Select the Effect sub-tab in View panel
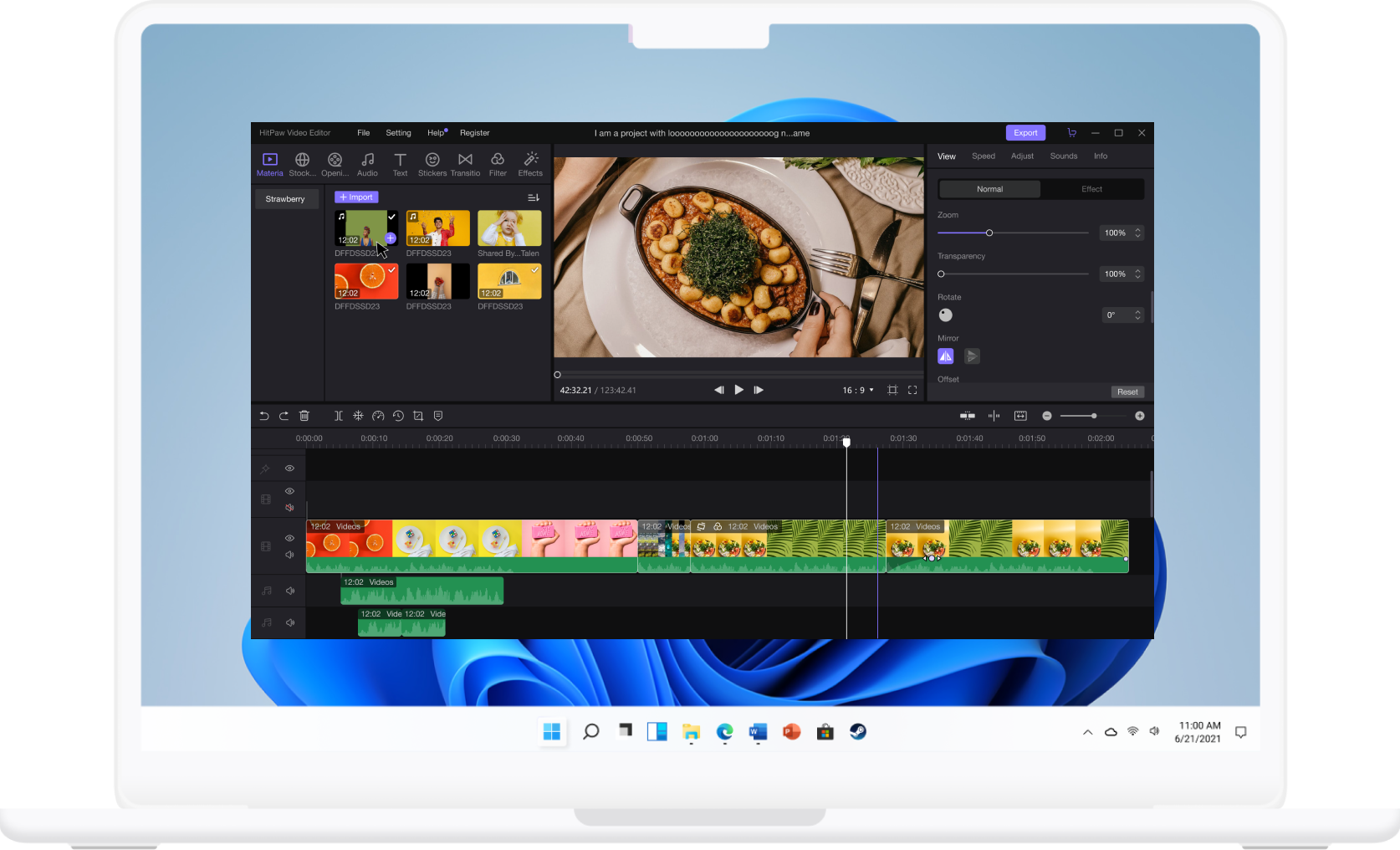 [x=1091, y=189]
